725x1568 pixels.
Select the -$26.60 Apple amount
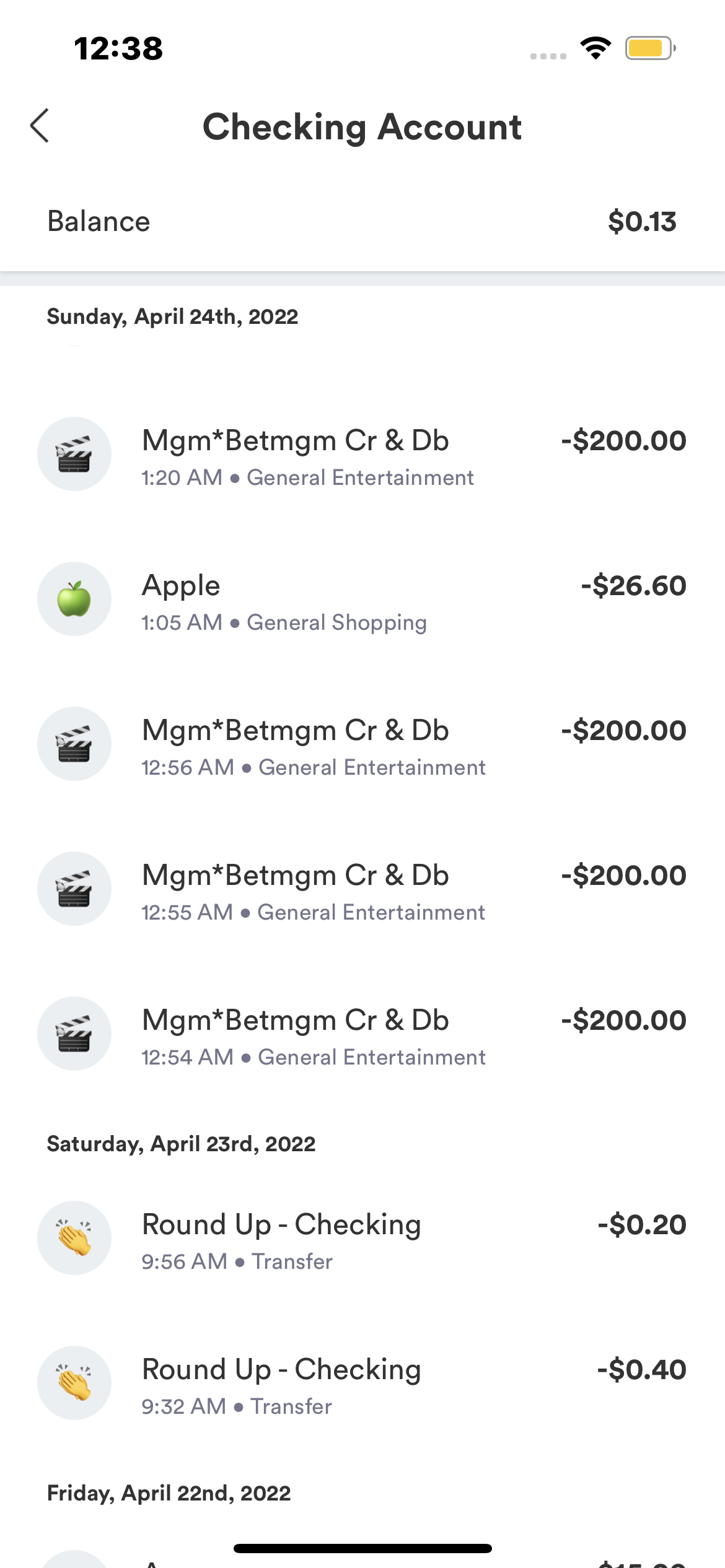[633, 586]
